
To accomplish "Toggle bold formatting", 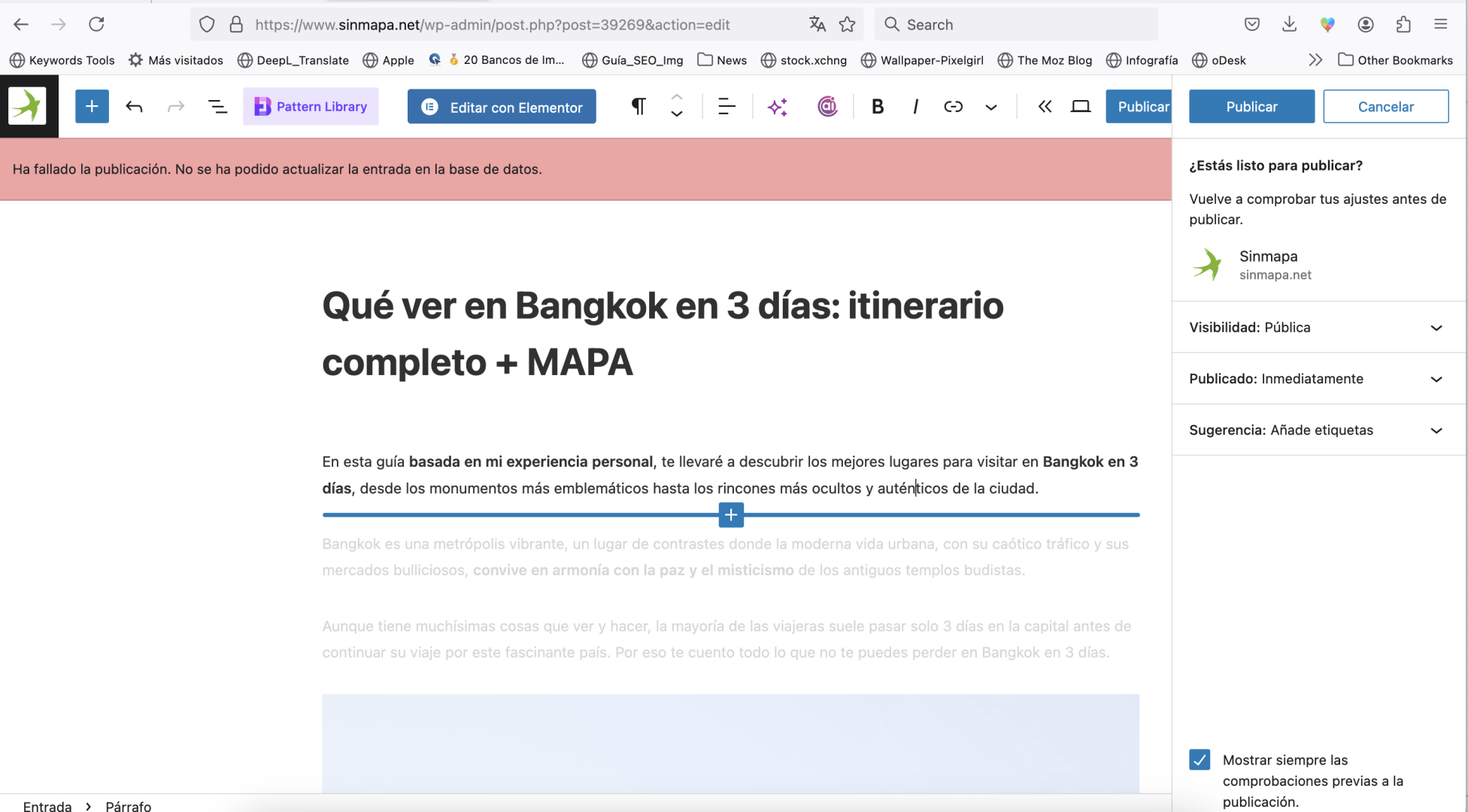I will coord(878,107).
